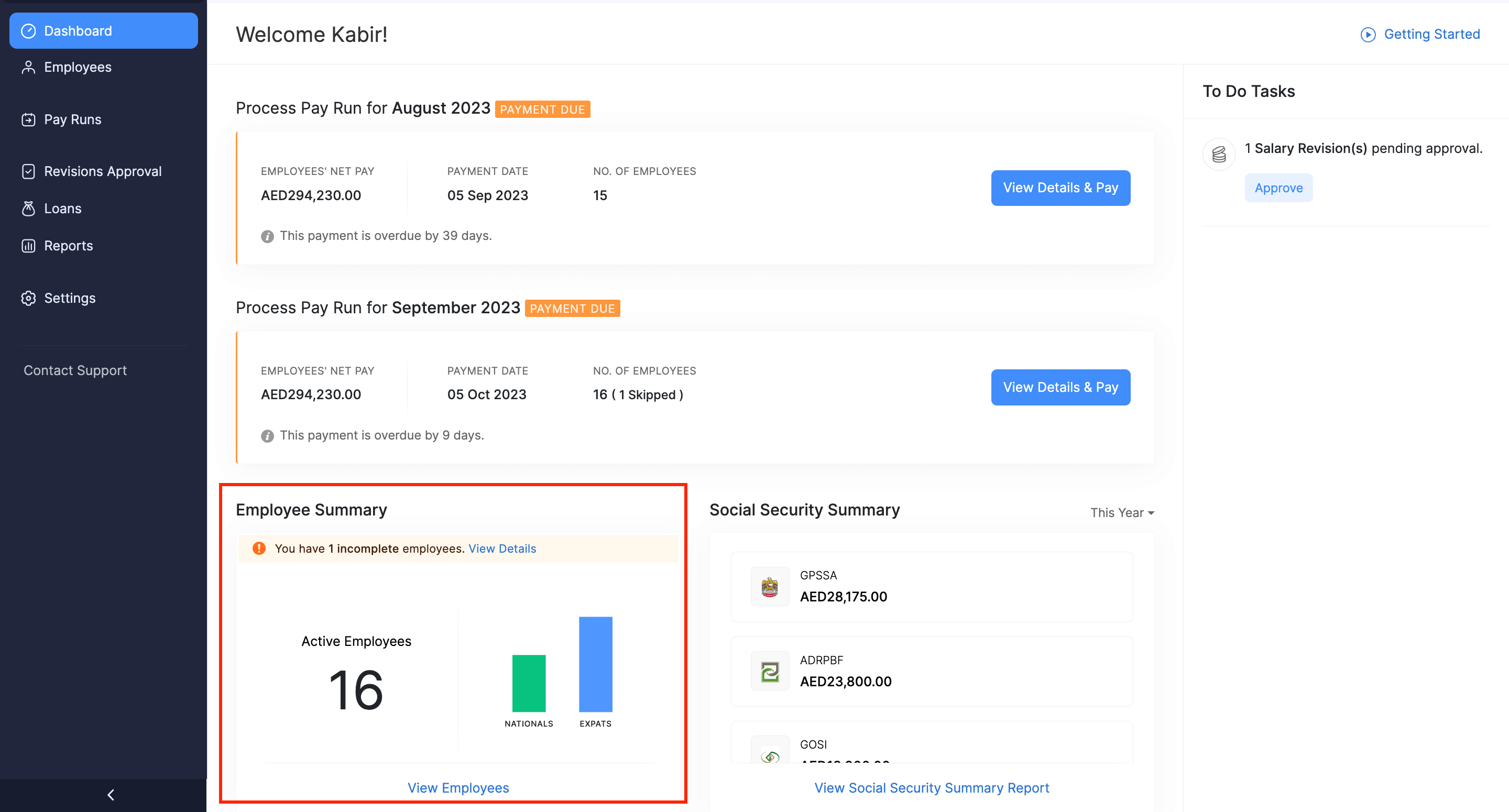Click the Revisions Approval checkmark icon
Viewport: 1509px width, 812px height.
pyautogui.click(x=28, y=171)
